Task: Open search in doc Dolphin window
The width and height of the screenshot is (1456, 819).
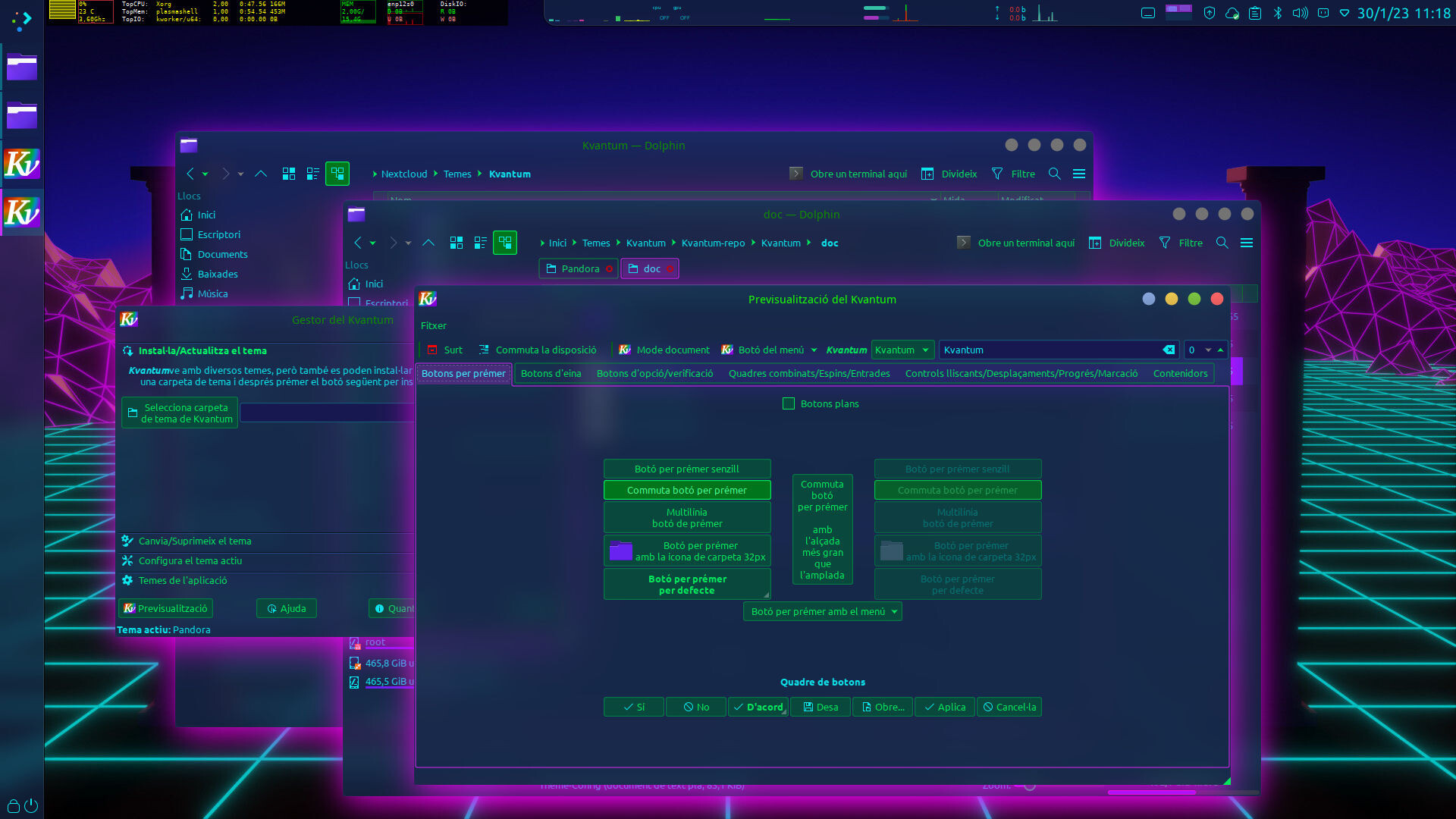Action: coord(1222,243)
